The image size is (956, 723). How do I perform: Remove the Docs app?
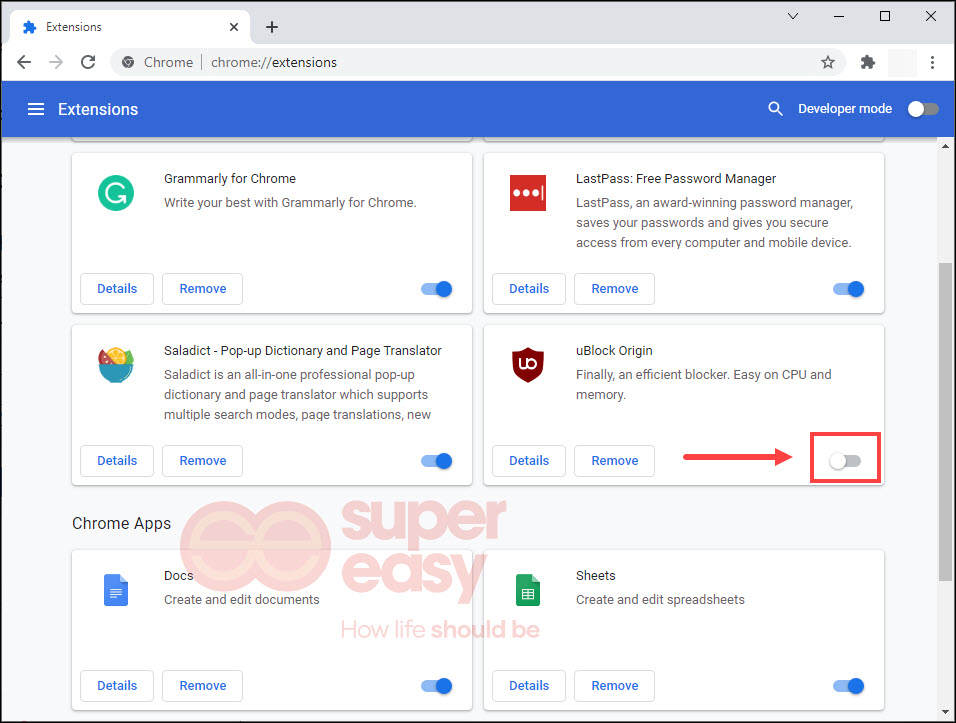click(202, 686)
